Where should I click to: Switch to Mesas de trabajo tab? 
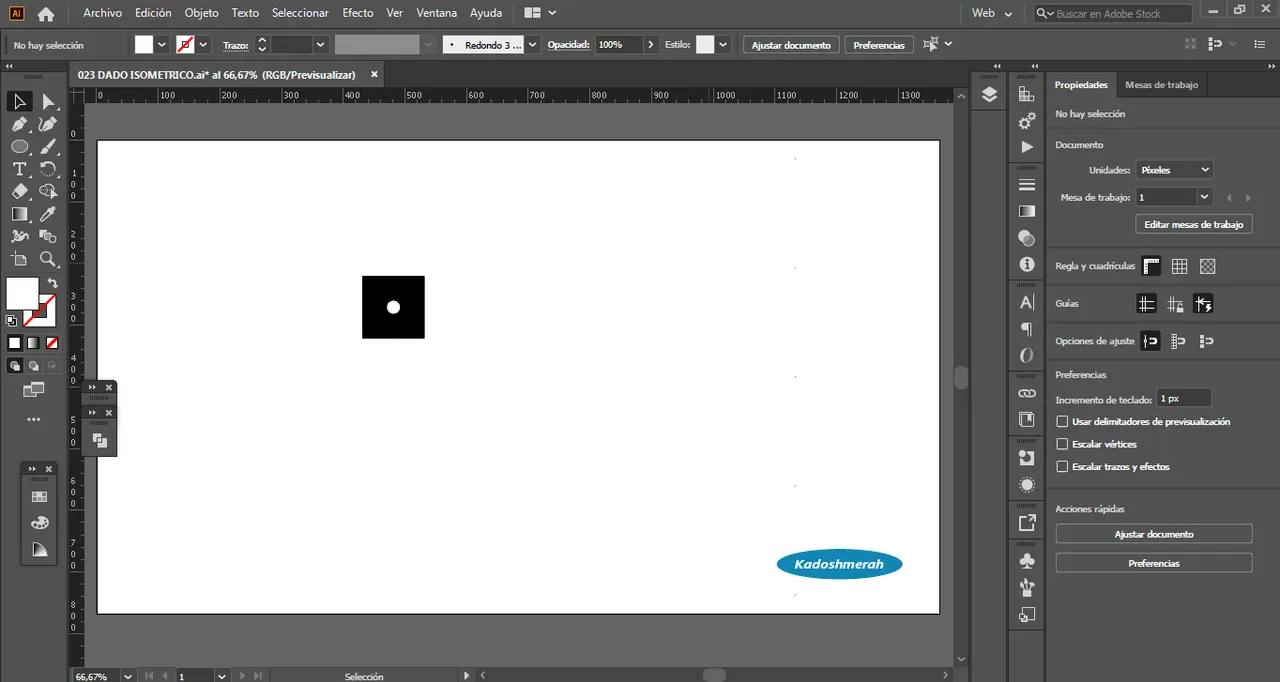[1161, 85]
